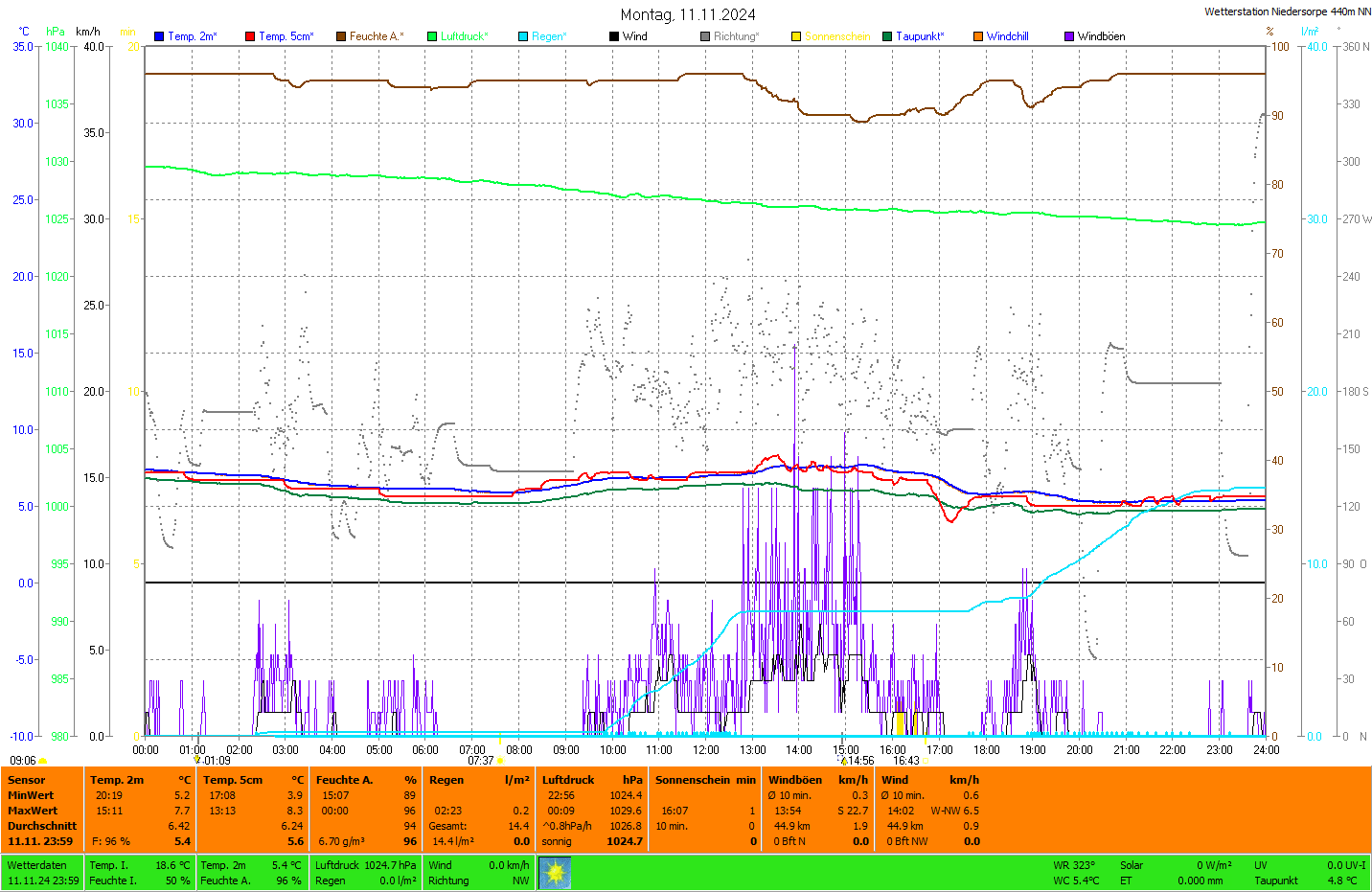Click the Sensor header in data table
The image size is (1372, 892).
[27, 780]
